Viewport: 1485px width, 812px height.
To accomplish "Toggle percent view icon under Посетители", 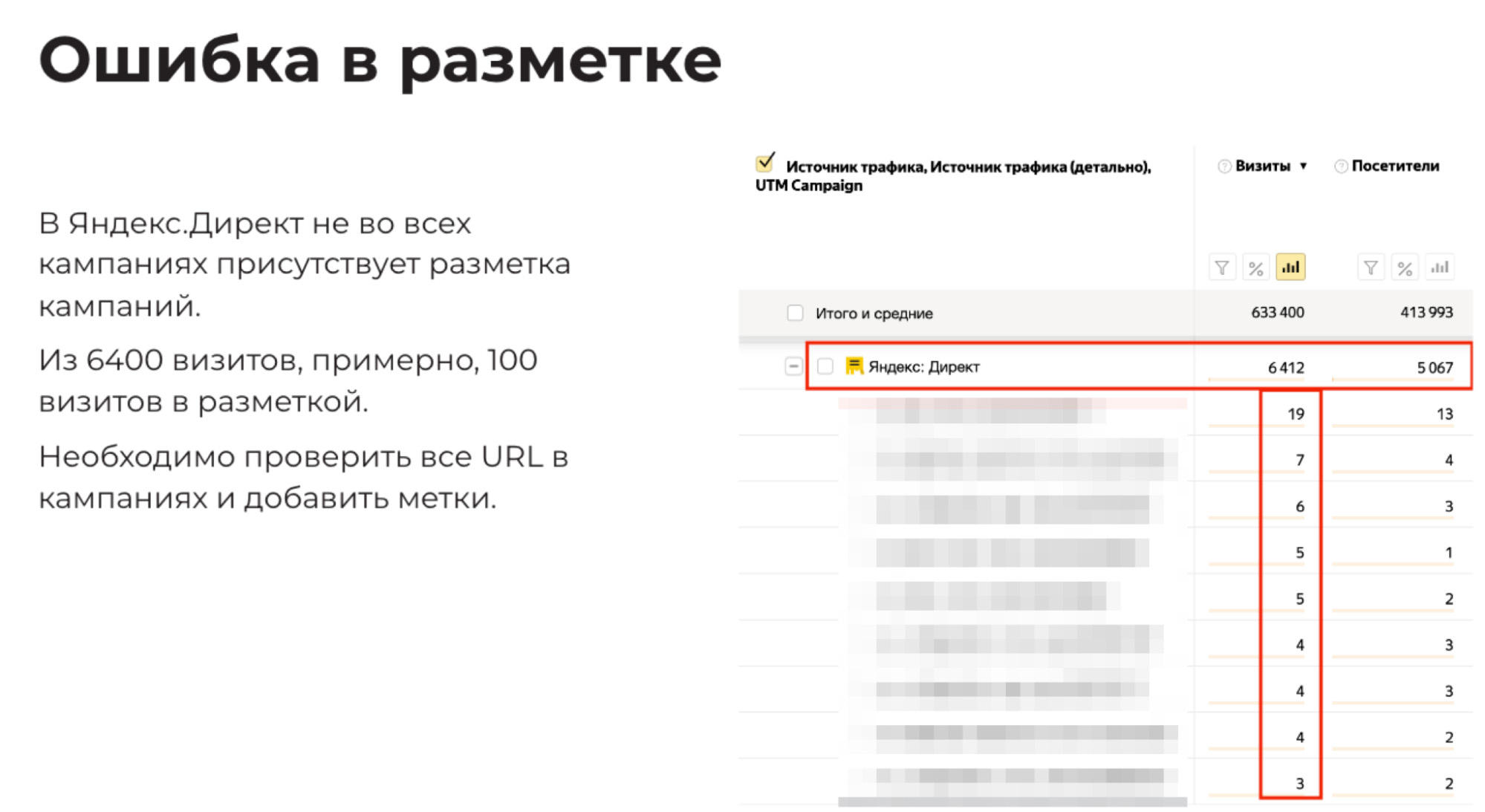I will point(1405,267).
